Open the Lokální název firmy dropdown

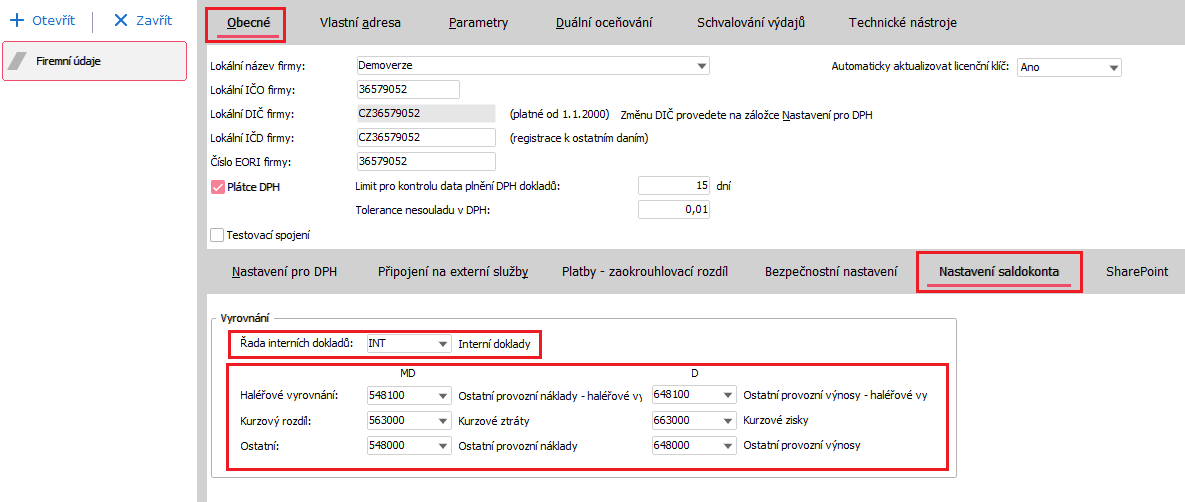click(702, 66)
